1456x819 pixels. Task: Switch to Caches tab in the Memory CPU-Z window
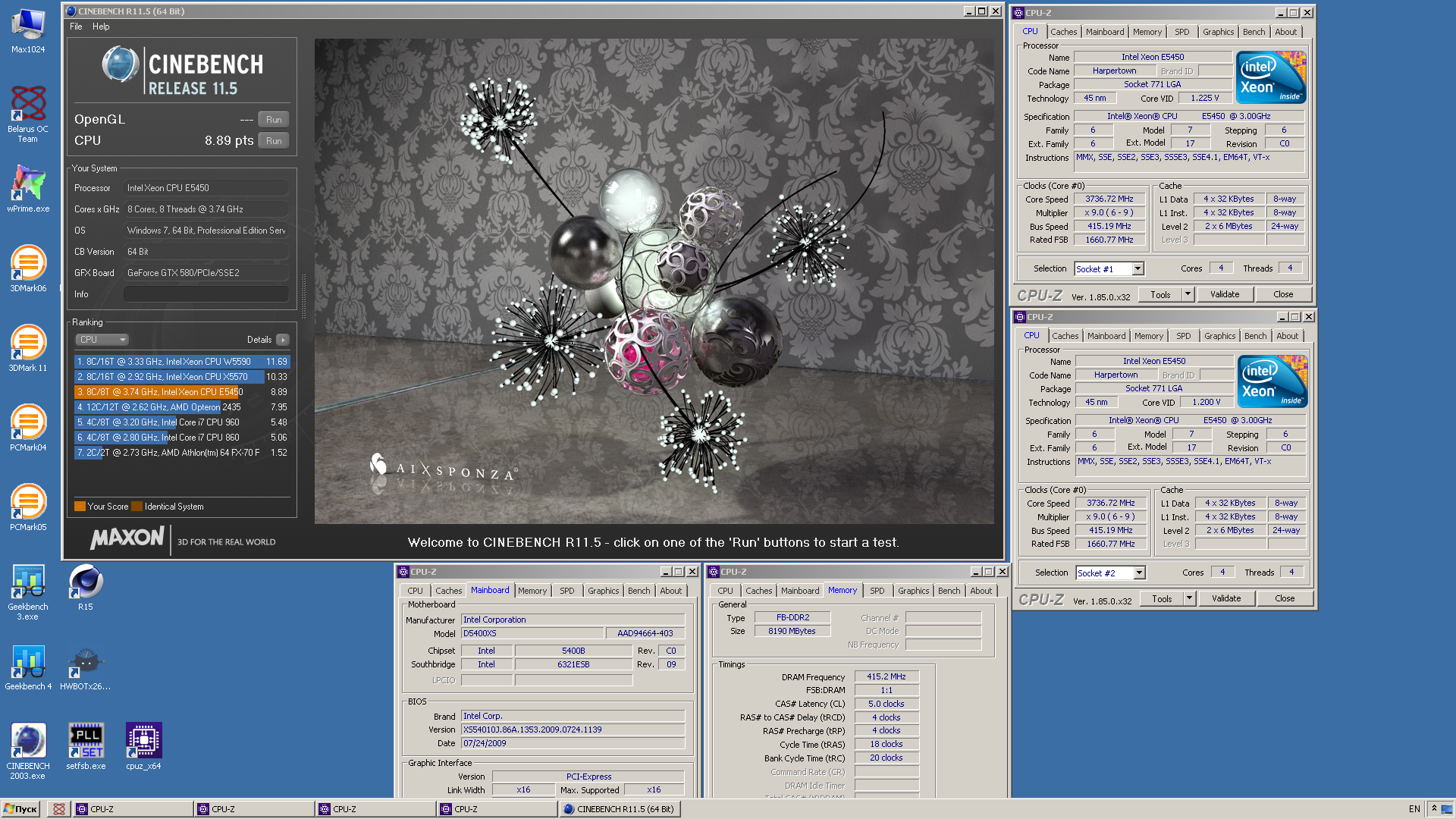point(758,591)
